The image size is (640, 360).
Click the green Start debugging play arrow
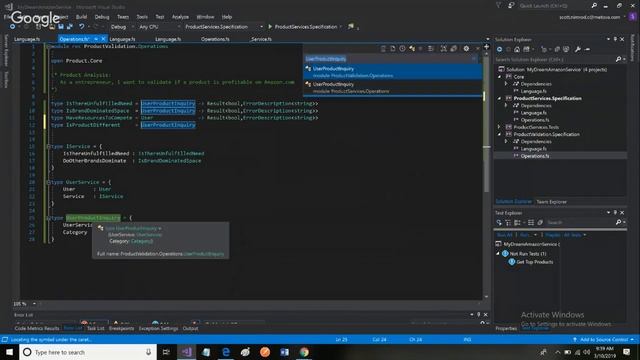click(270, 27)
